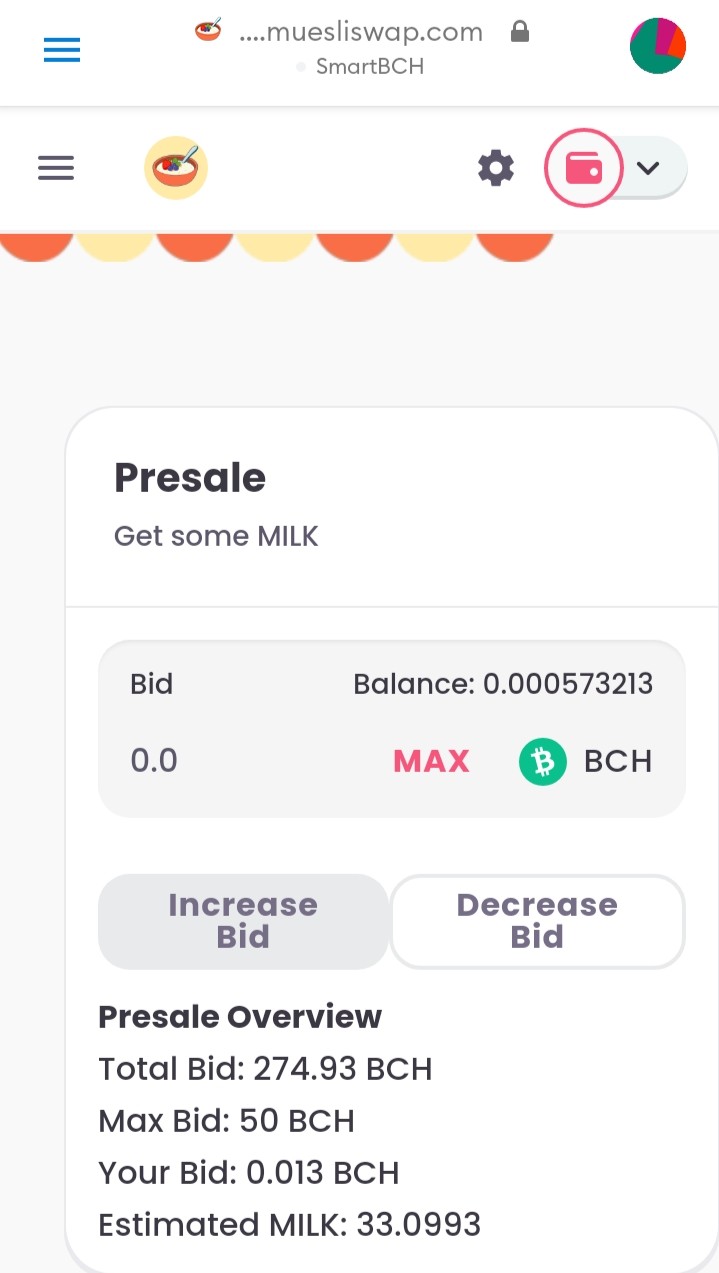Switch to the Decrease Bid tab
Screen dimensions: 719x1273
[x=537, y=921]
